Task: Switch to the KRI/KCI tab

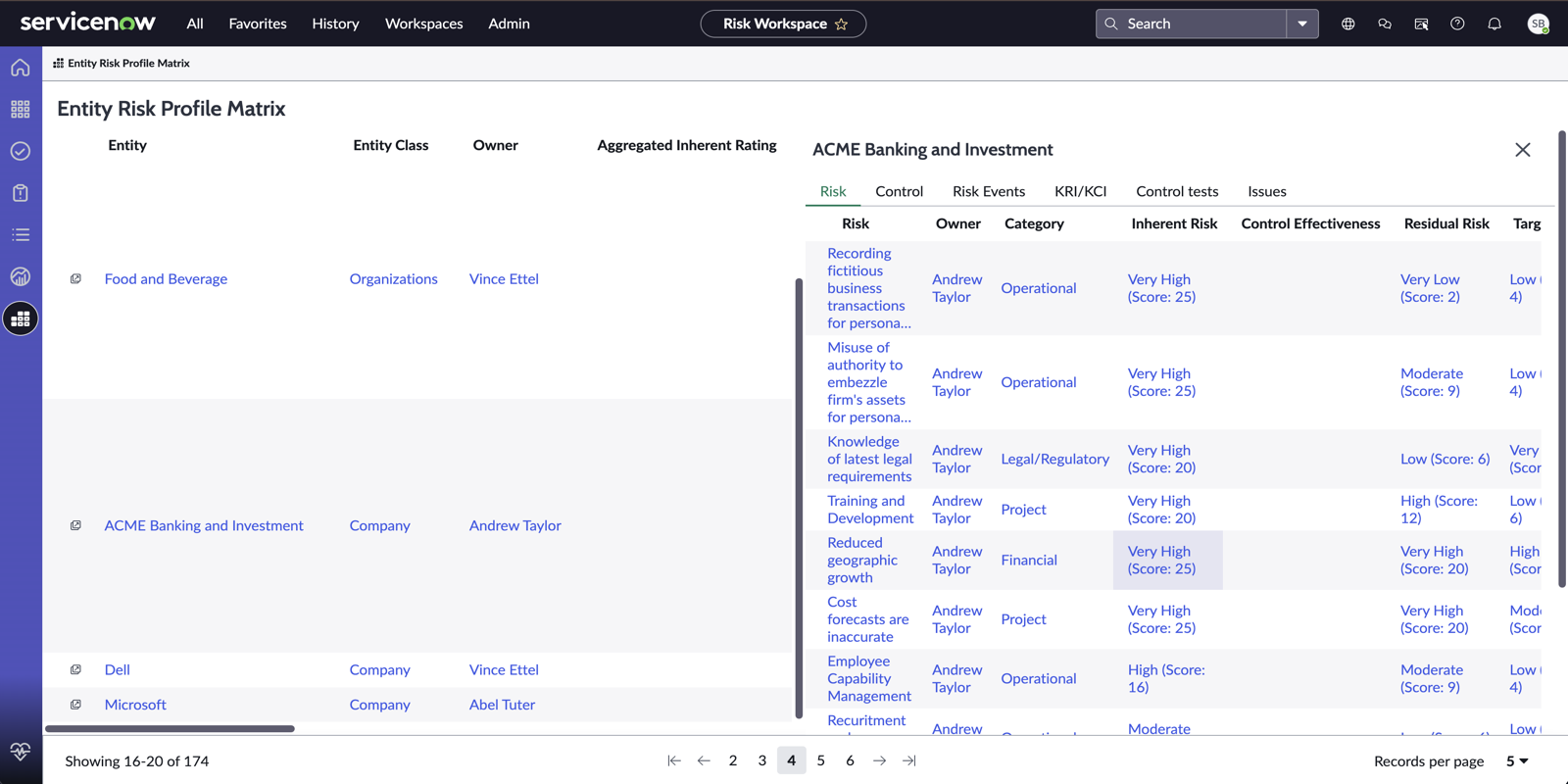Action: click(x=1080, y=191)
